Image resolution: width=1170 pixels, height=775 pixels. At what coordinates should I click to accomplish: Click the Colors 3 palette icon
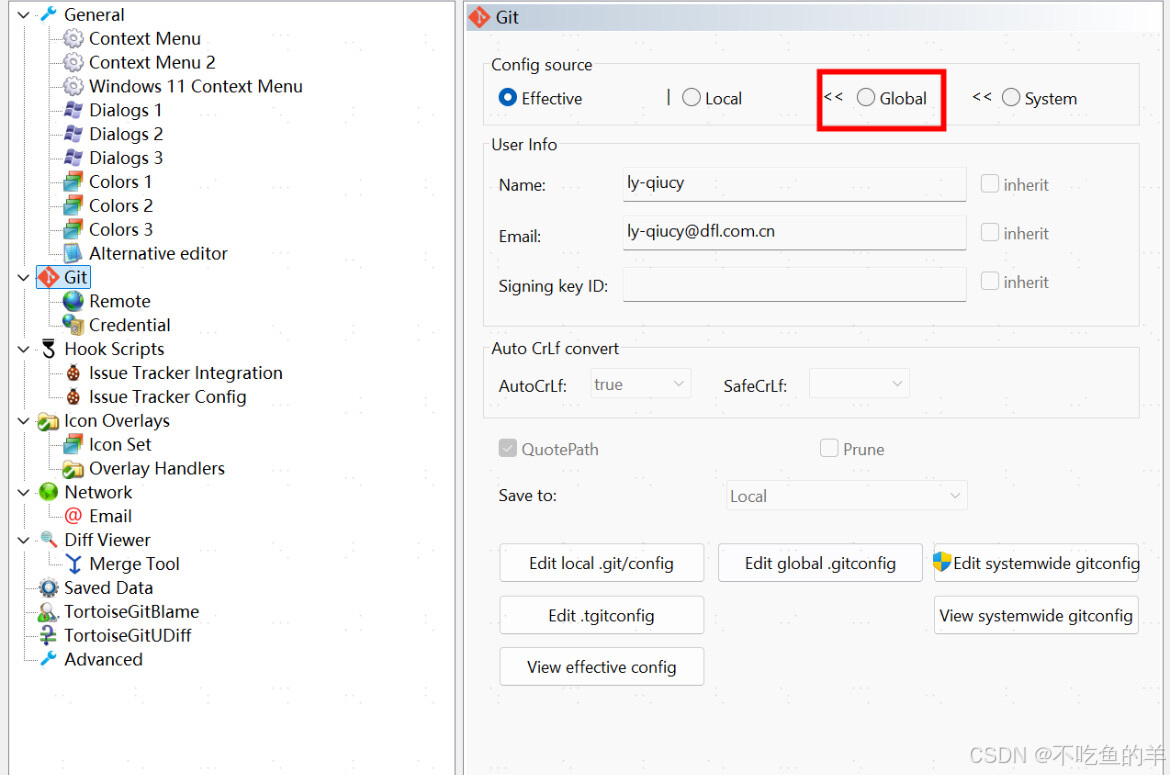coord(73,229)
